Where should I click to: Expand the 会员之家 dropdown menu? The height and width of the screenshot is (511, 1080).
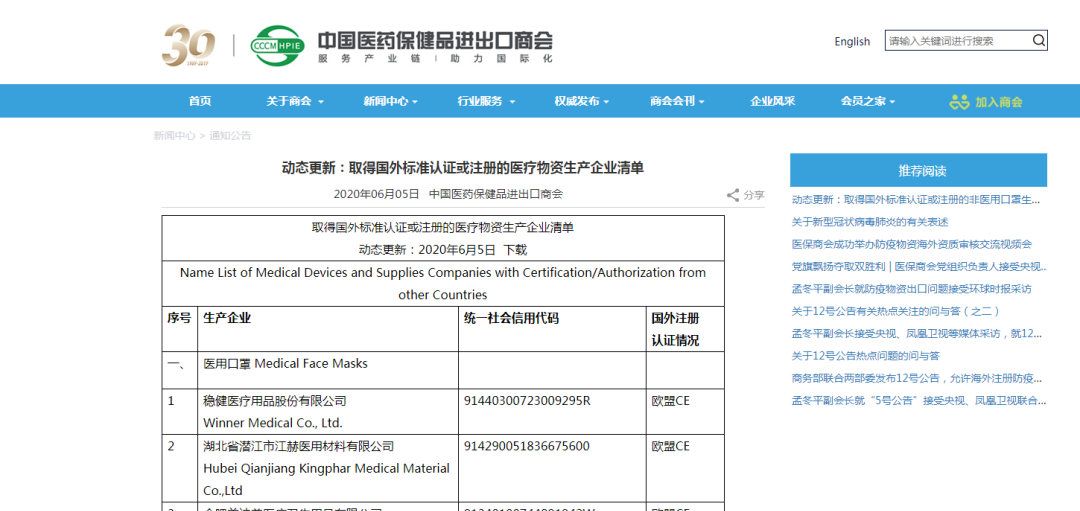[x=868, y=102]
